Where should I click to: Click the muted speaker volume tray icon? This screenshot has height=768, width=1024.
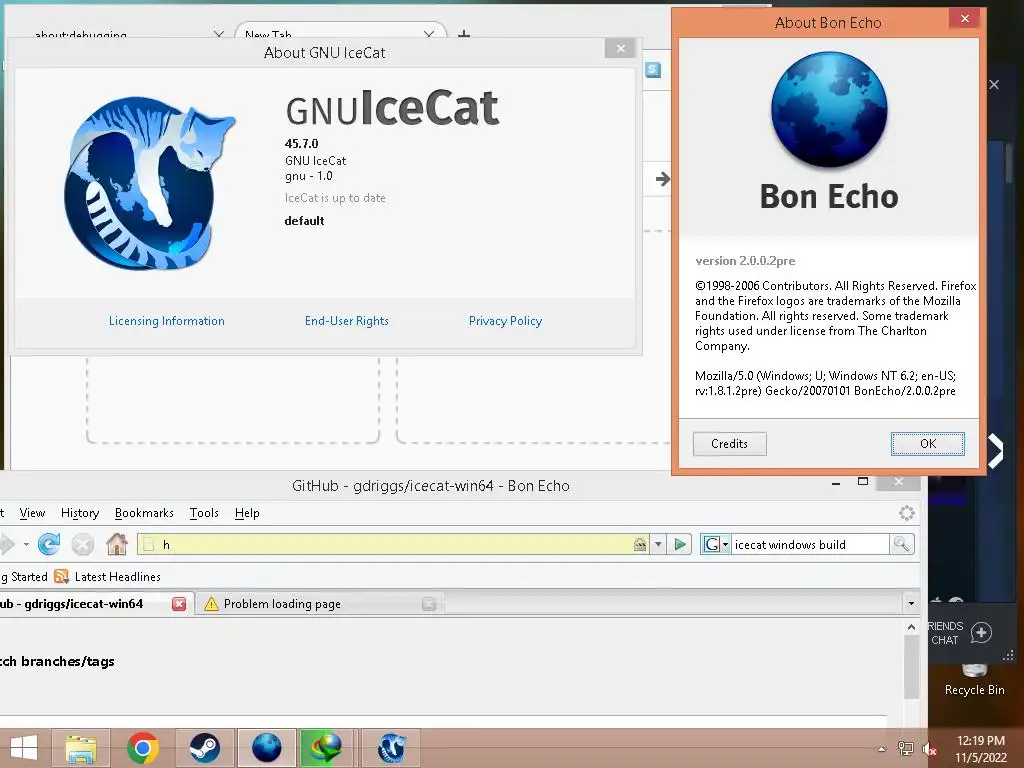pyautogui.click(x=929, y=749)
